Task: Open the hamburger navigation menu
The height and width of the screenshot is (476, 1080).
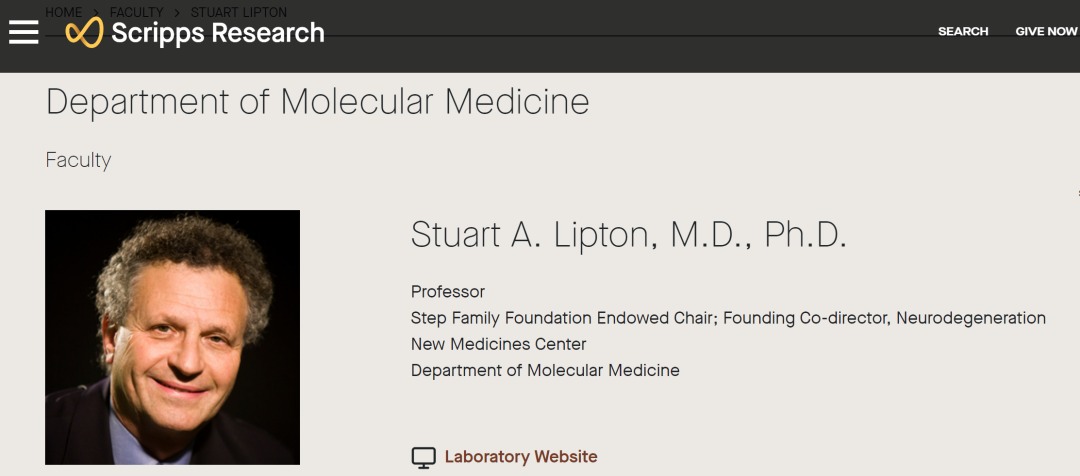Action: [23, 32]
